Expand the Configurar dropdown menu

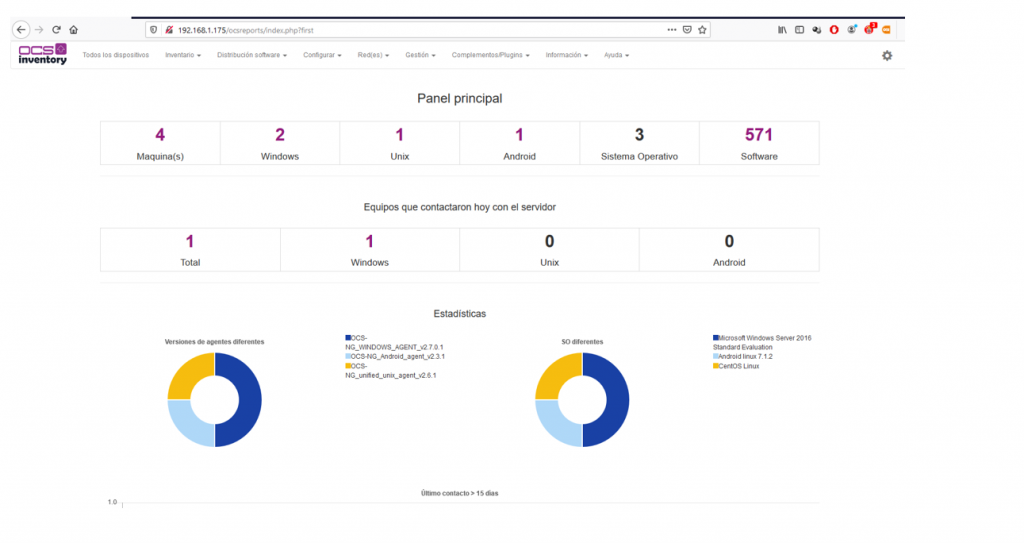(322, 56)
